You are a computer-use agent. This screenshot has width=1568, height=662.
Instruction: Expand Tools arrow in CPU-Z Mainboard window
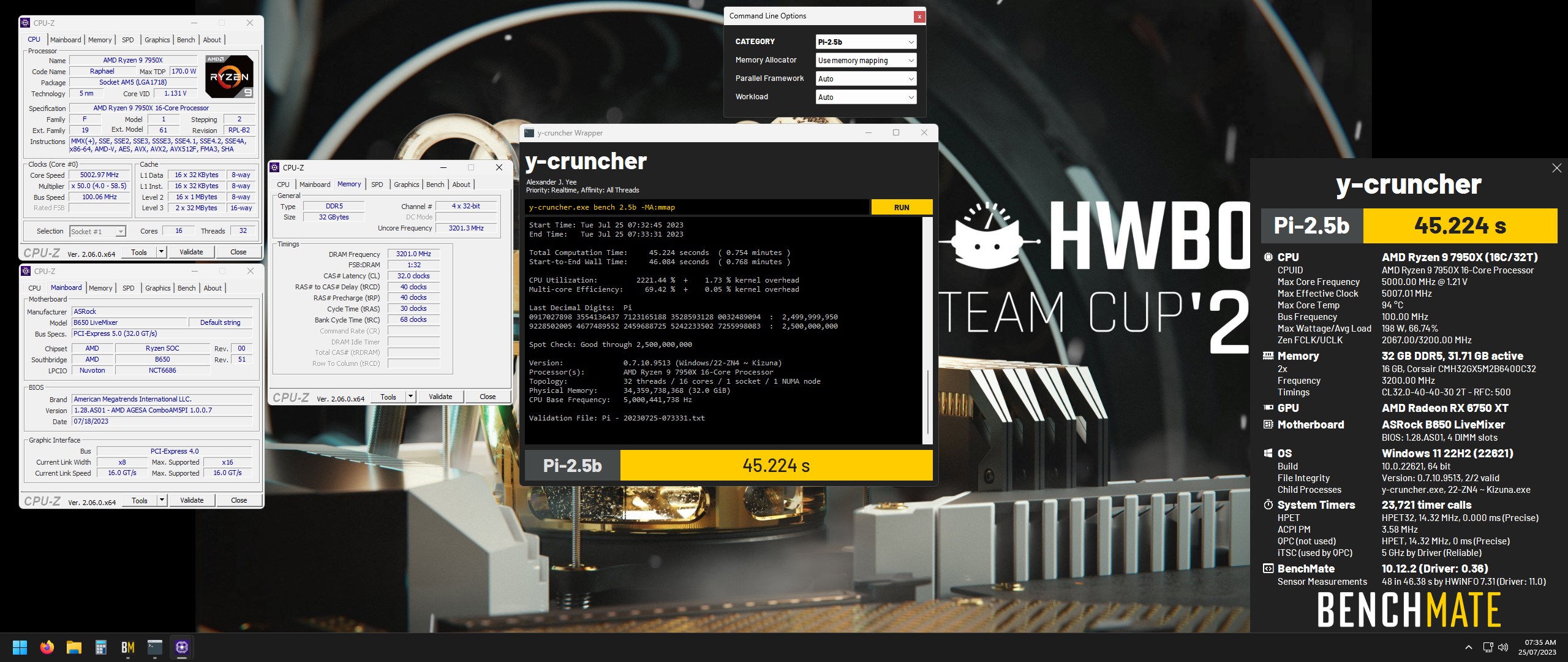pyautogui.click(x=162, y=500)
